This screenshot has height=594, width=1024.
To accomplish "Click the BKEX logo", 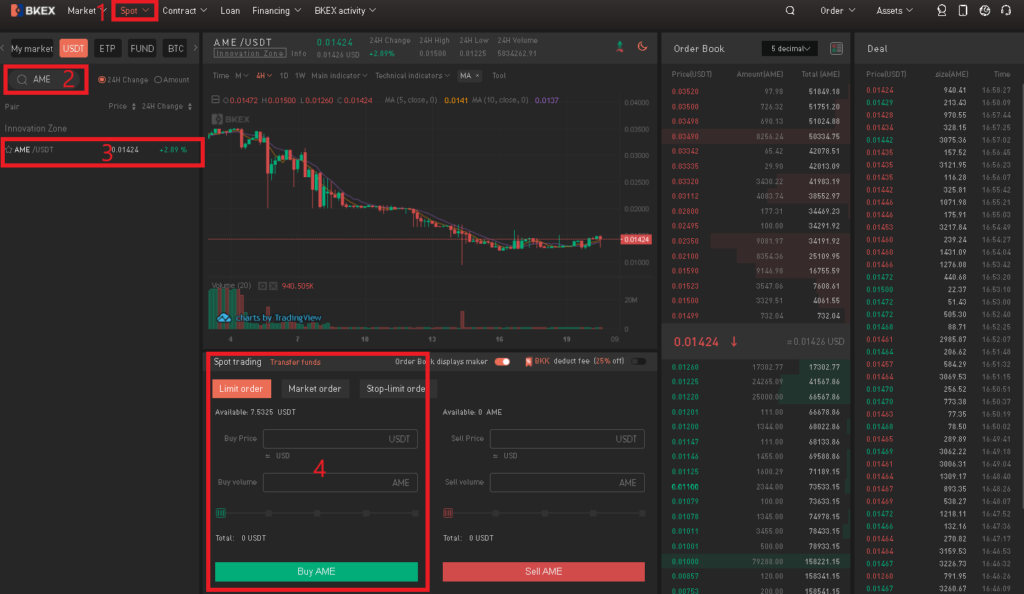I will pyautogui.click(x=33, y=10).
